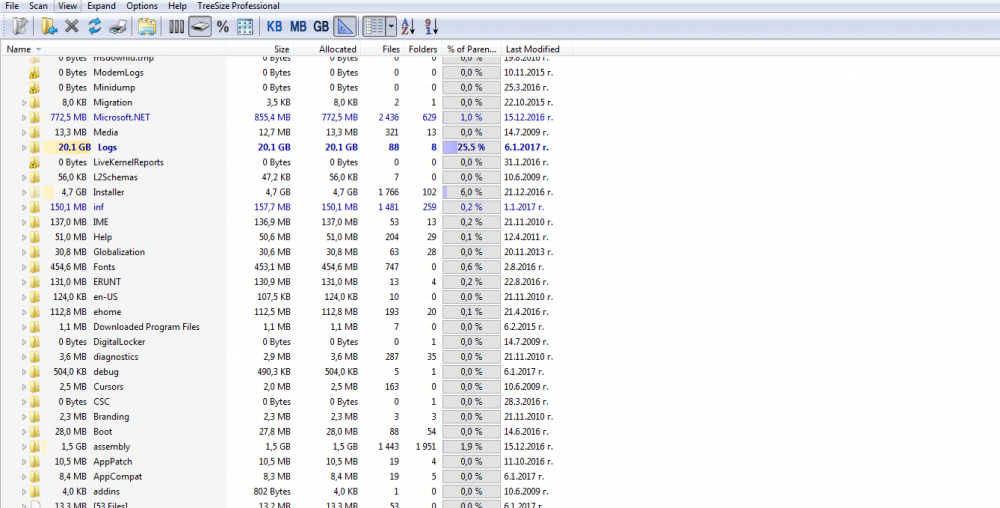Open the TreeSize Professional menu
This screenshot has height=508, width=1000.
click(239, 6)
